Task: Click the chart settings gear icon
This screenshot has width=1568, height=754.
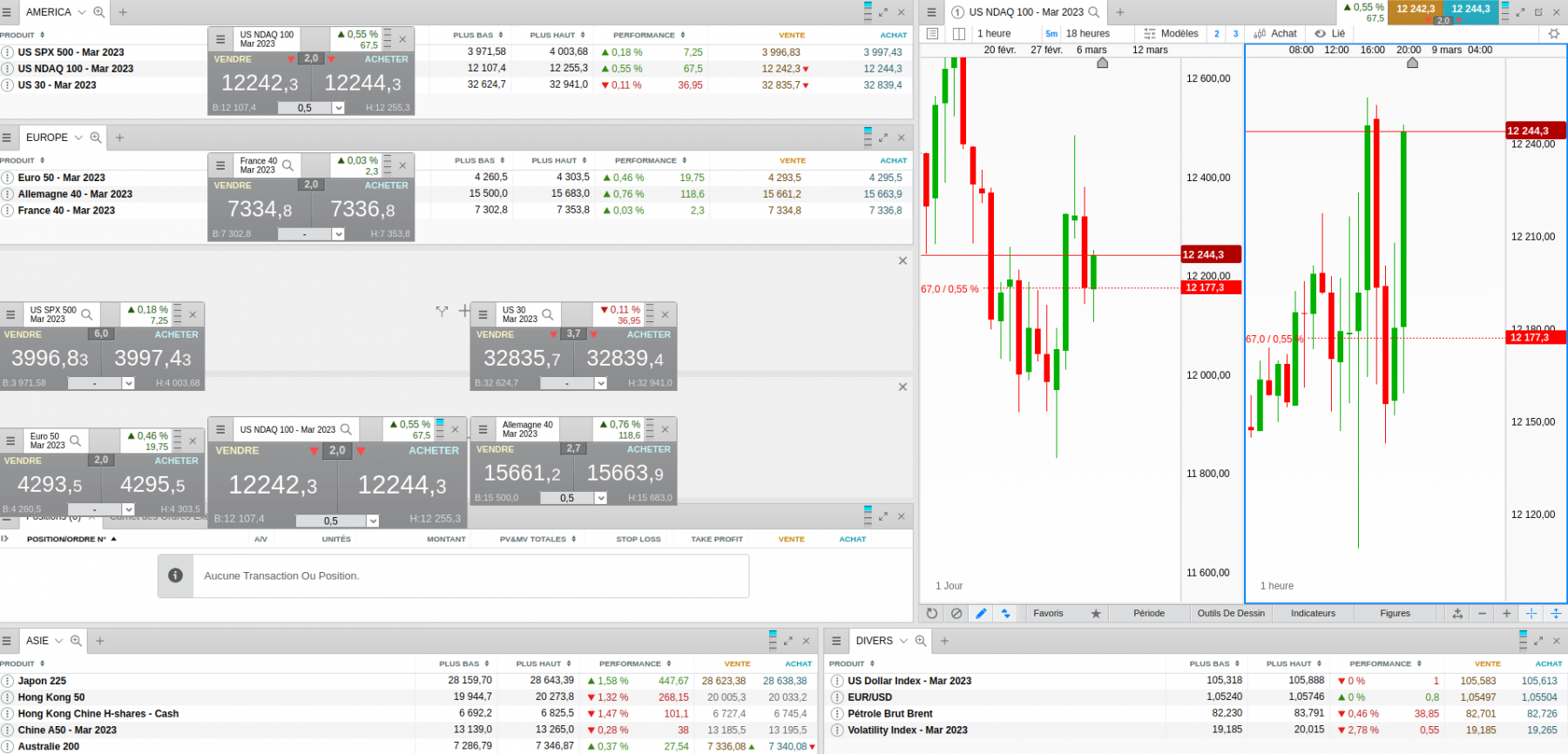Action: (x=1554, y=33)
